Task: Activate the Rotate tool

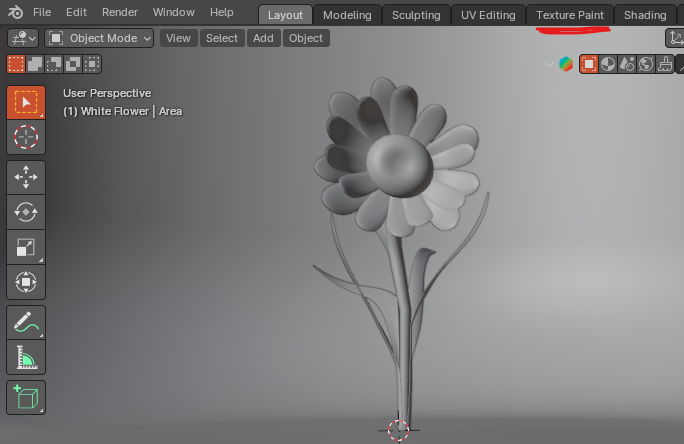Action: tap(26, 212)
